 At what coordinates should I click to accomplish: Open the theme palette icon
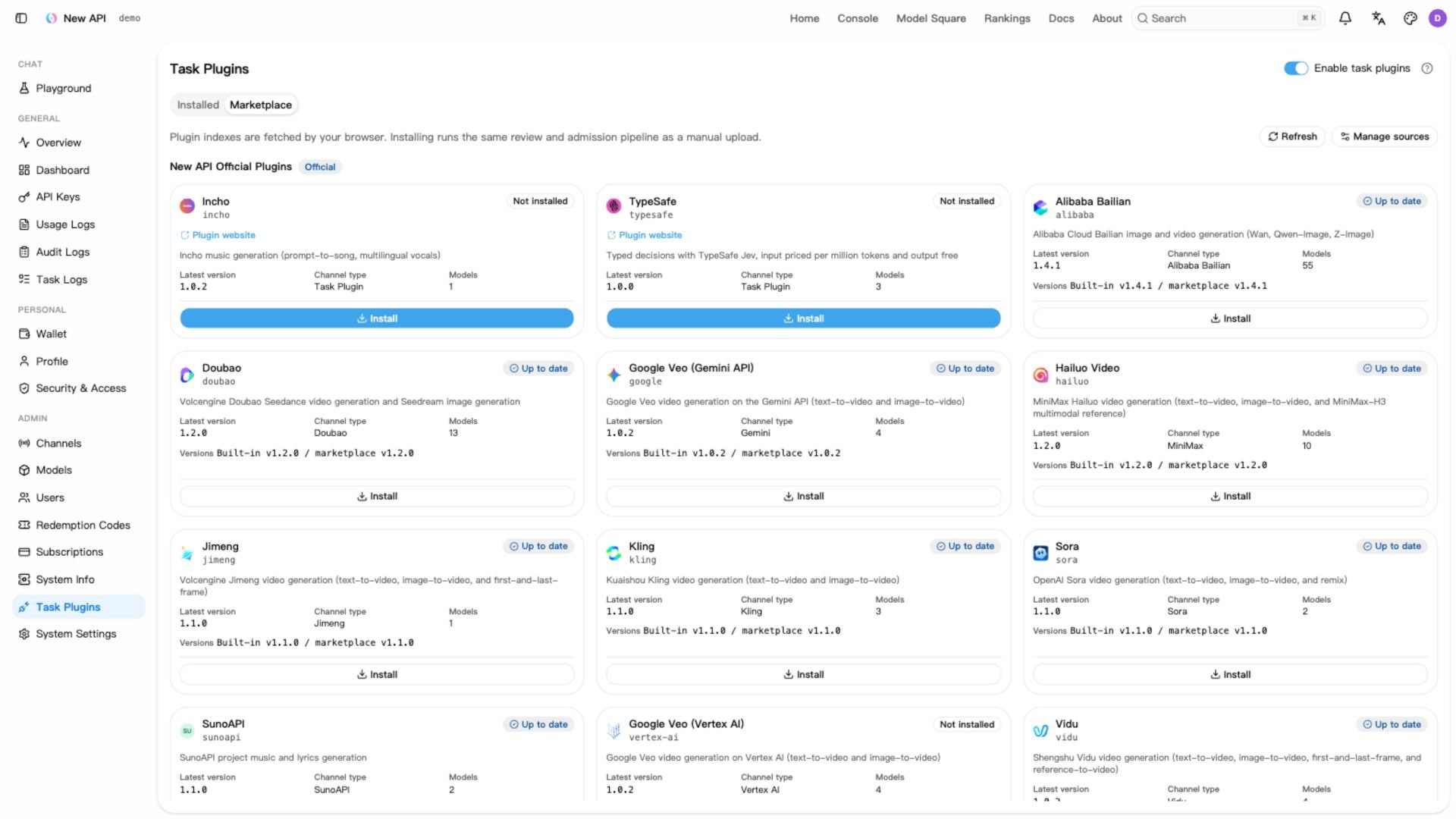1410,18
